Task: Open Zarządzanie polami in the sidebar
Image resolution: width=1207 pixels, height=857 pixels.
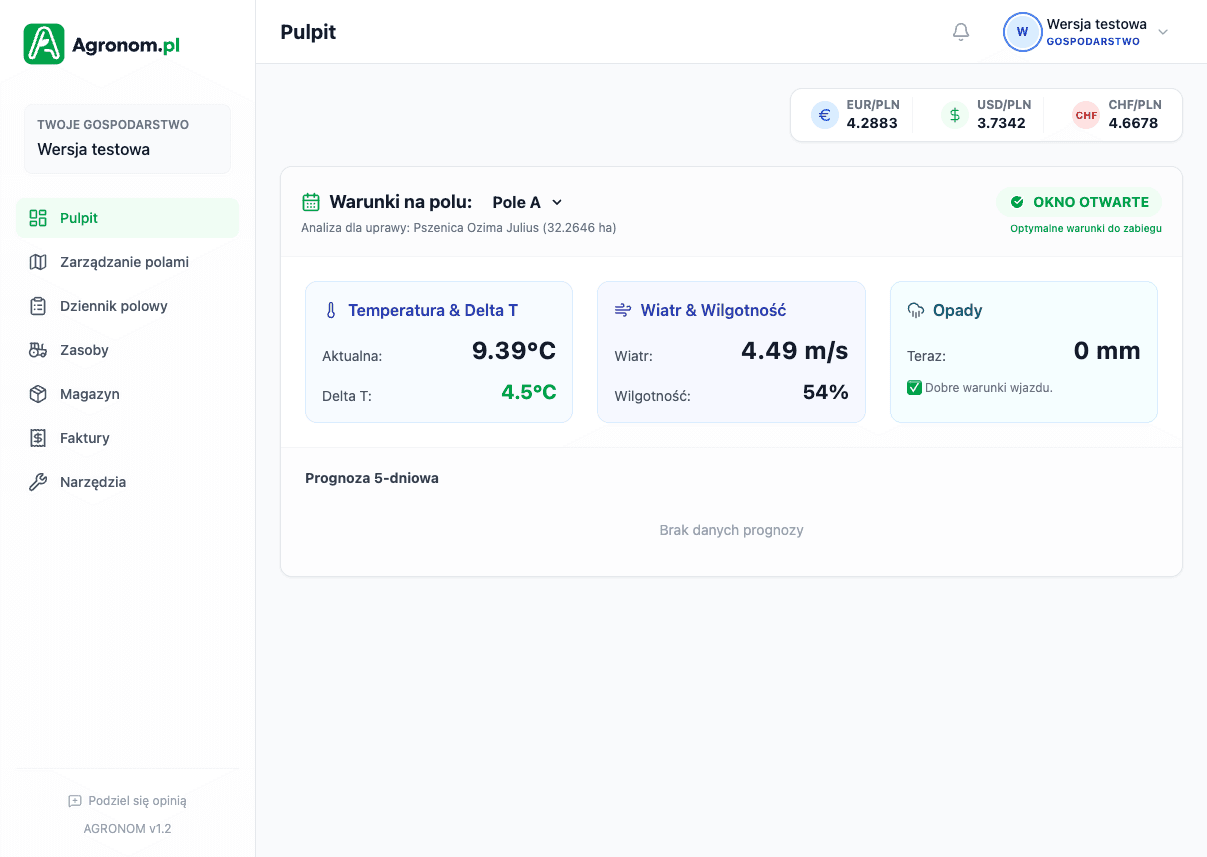Action: [124, 262]
